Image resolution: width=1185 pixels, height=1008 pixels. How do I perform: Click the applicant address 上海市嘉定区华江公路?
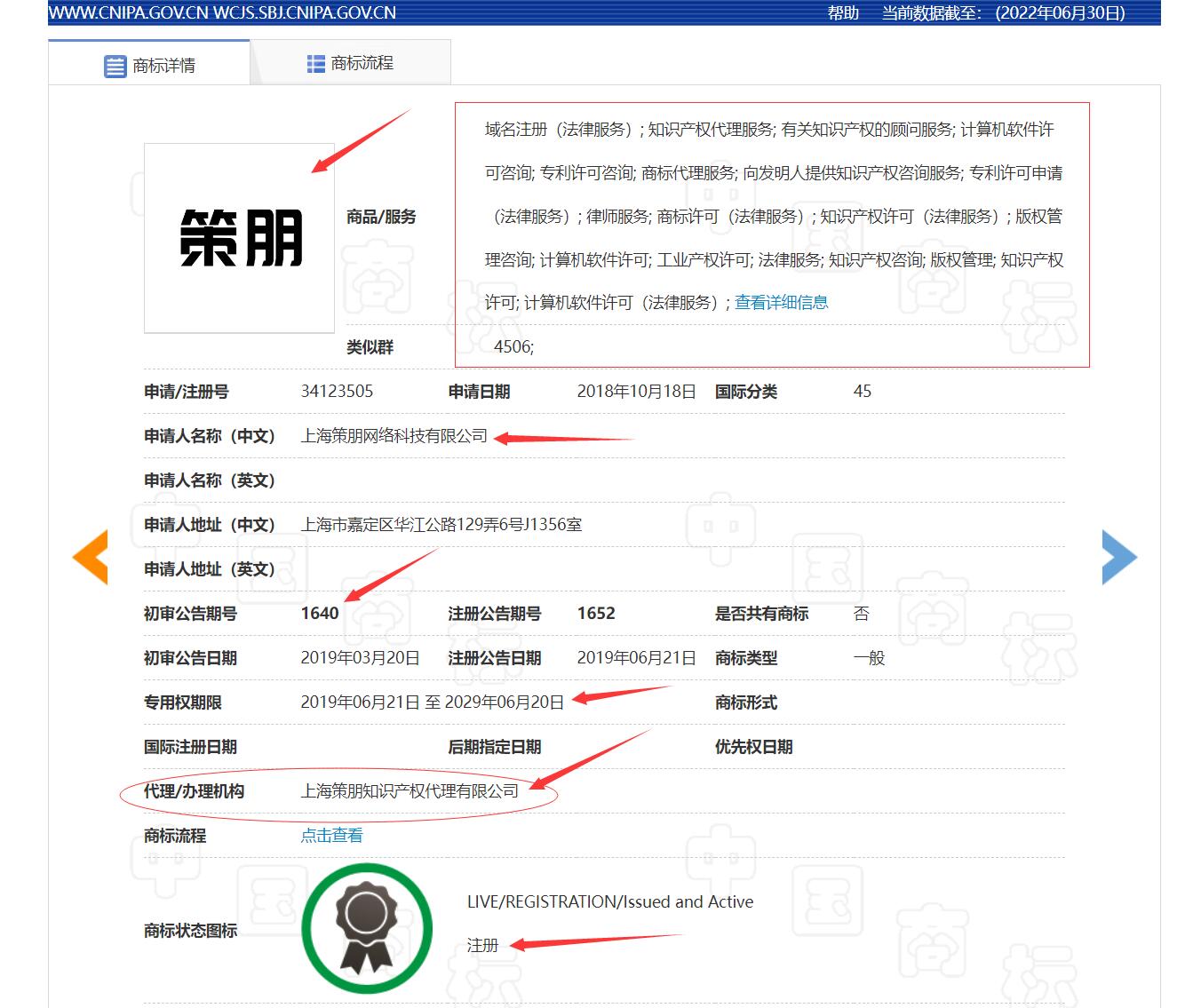click(x=441, y=525)
